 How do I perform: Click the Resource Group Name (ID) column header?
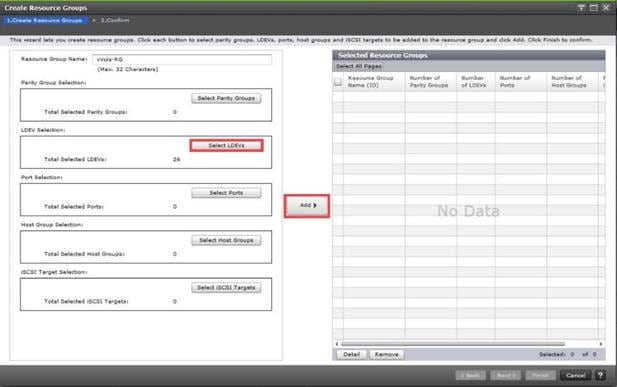point(374,81)
